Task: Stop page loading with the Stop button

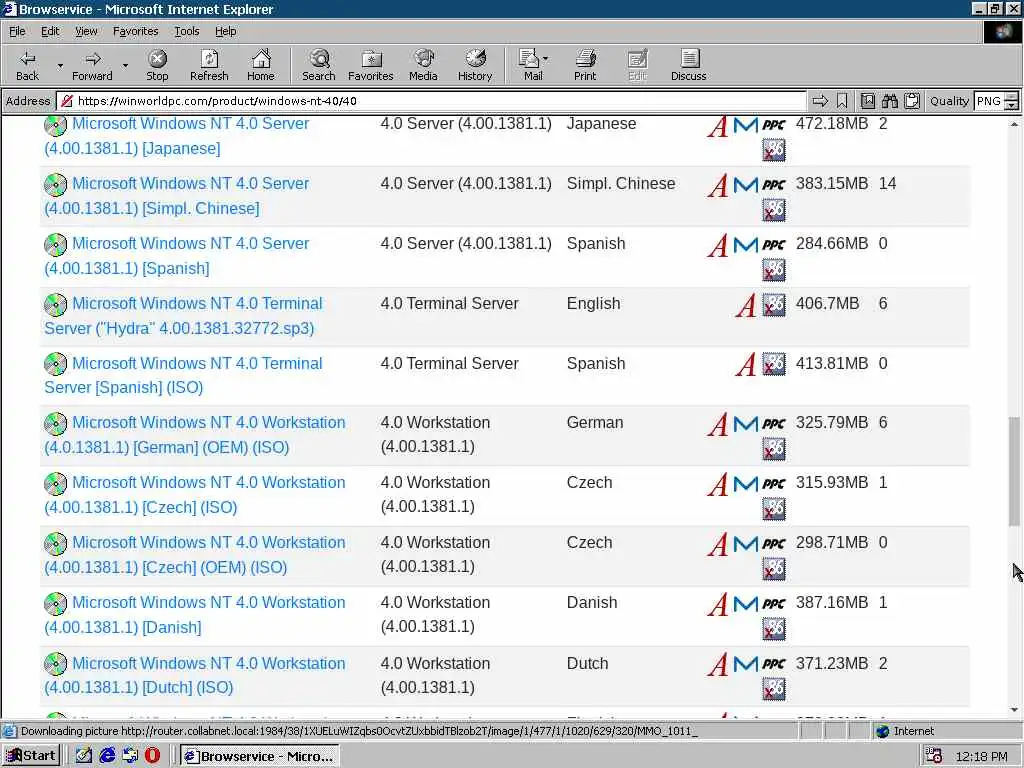Action: [157, 65]
